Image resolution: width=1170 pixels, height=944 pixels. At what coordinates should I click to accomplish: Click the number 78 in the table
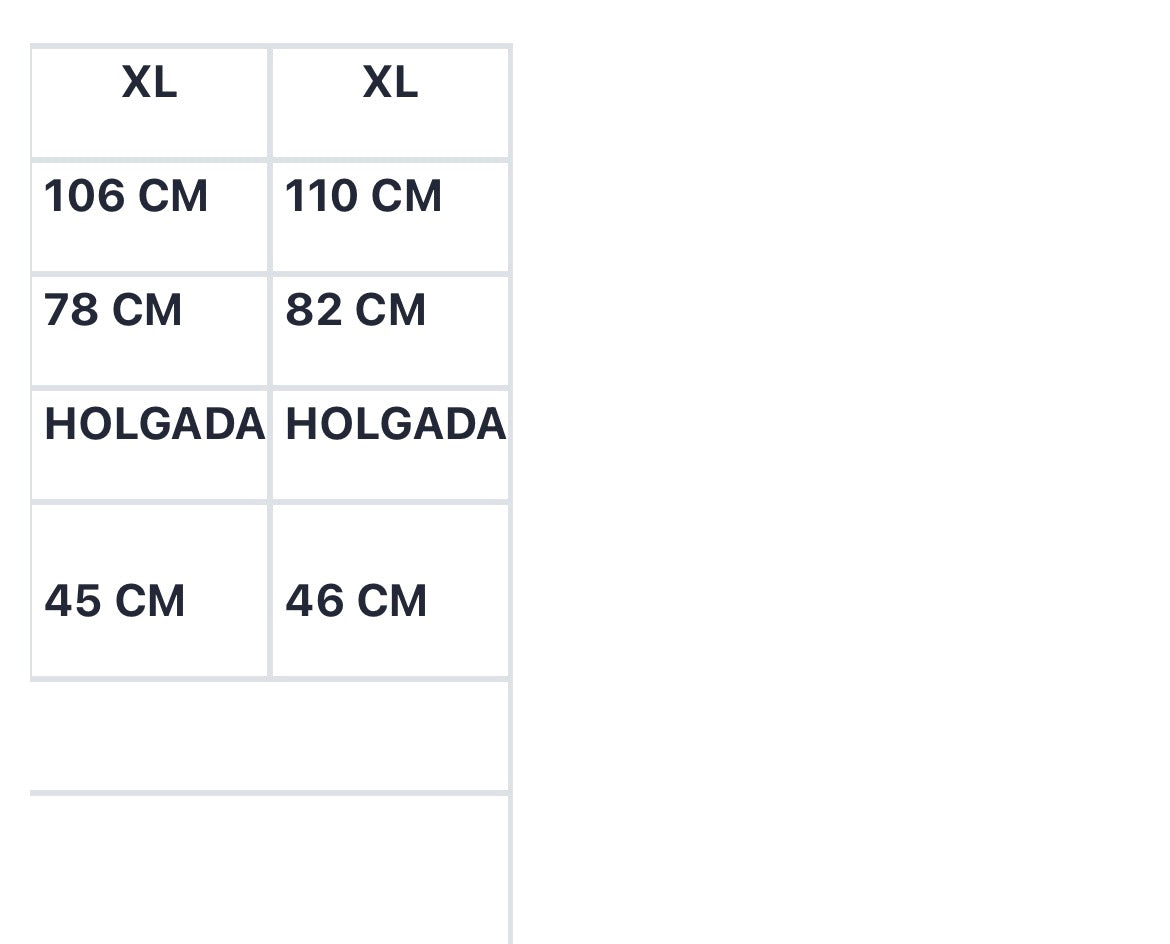[71, 310]
